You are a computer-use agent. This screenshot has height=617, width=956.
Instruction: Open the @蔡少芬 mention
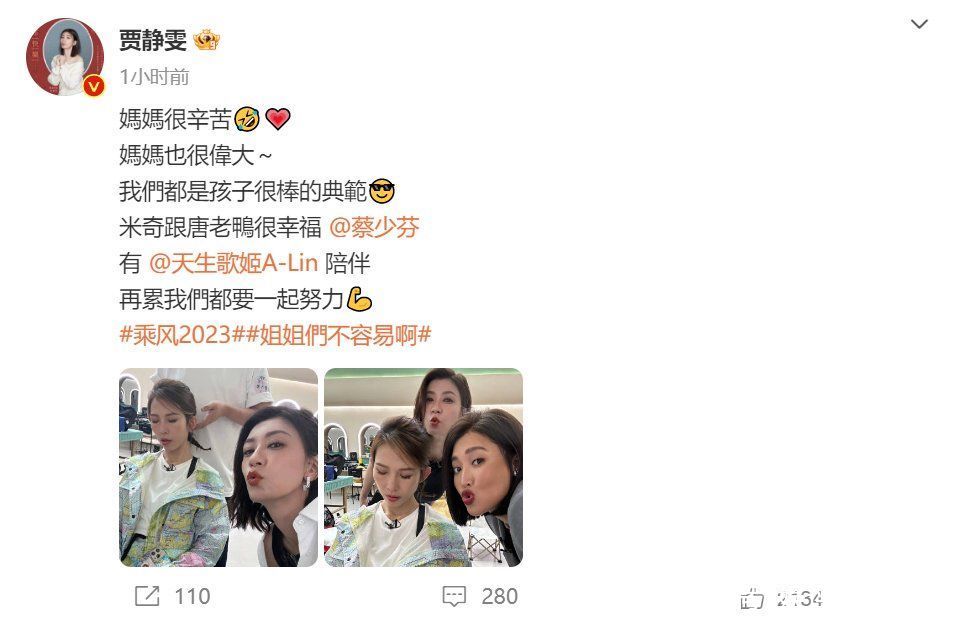pyautogui.click(x=374, y=227)
